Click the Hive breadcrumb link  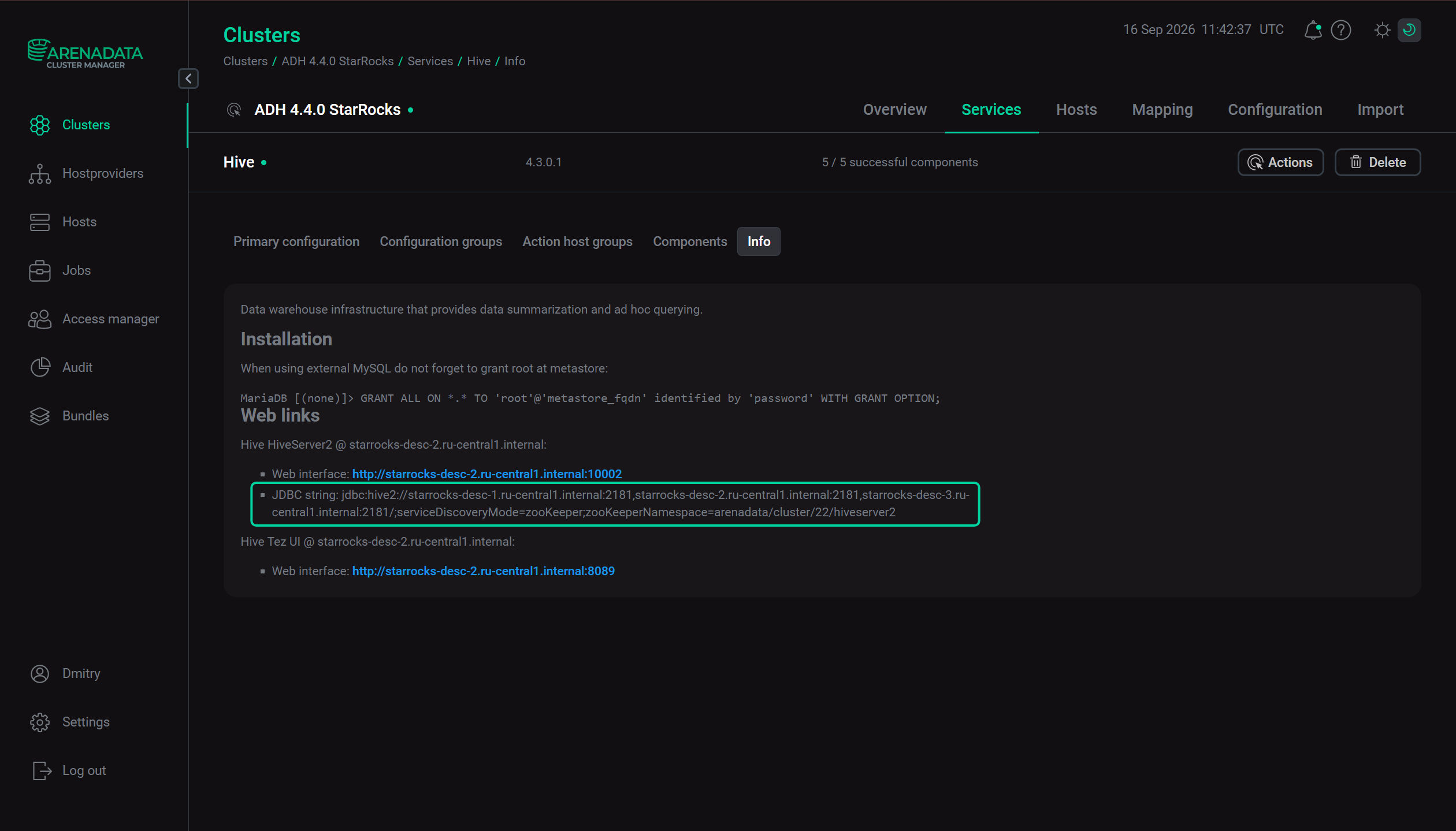pyautogui.click(x=478, y=61)
